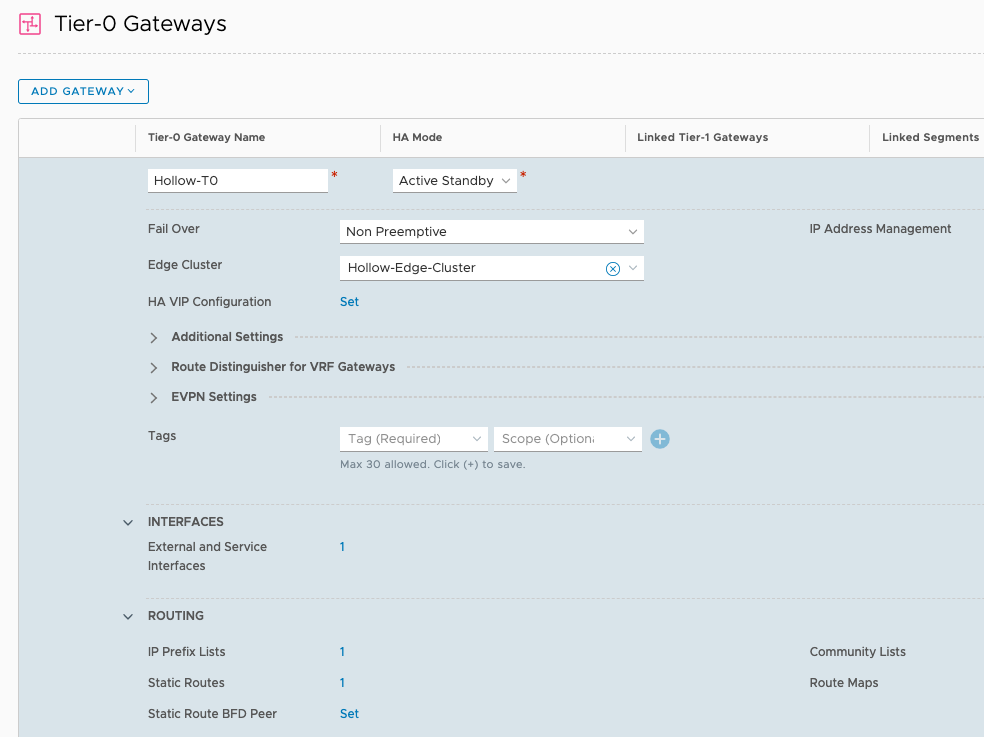
Task: Open the Edge Cluster dropdown arrow
Action: [633, 268]
